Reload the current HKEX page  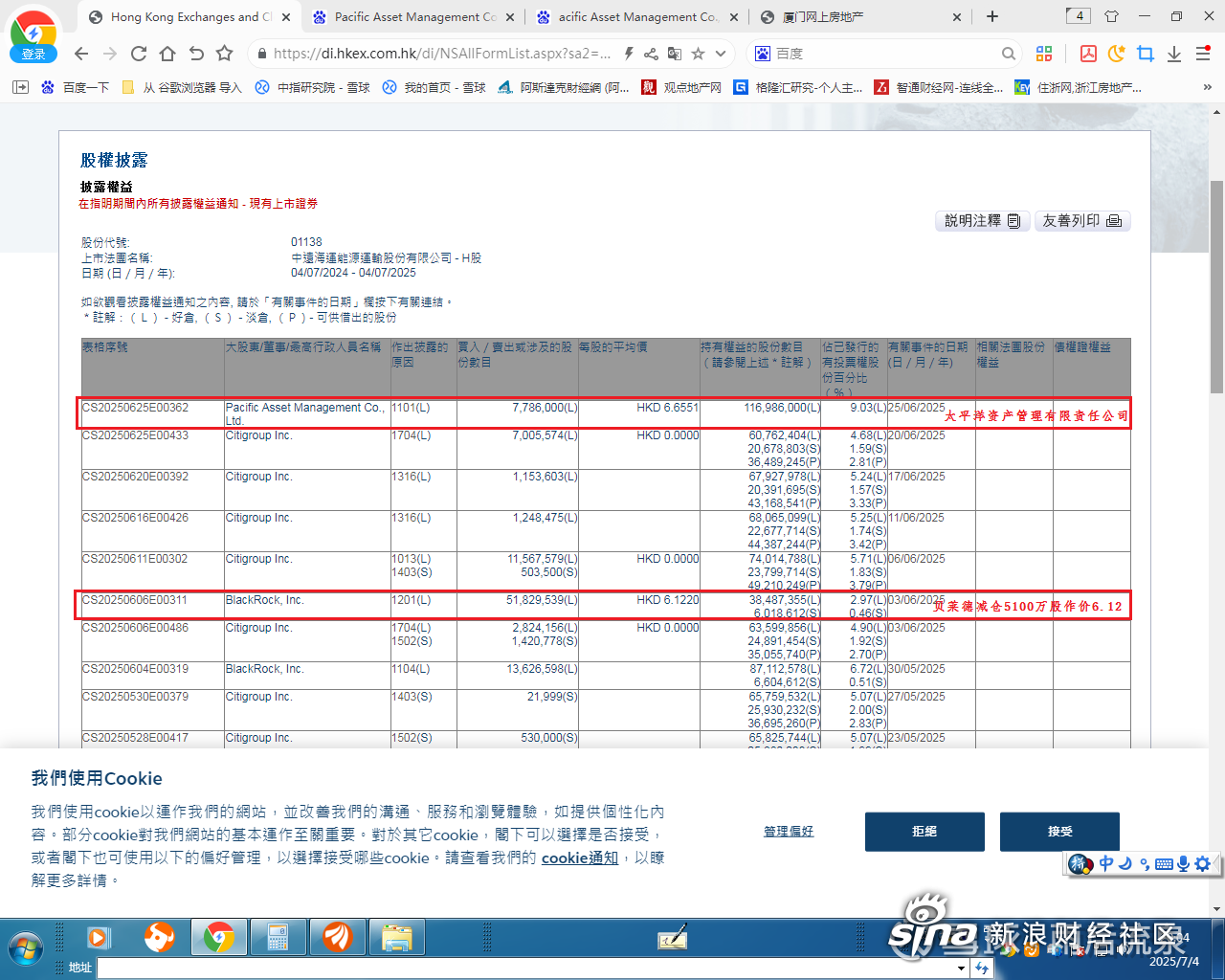pos(139,54)
